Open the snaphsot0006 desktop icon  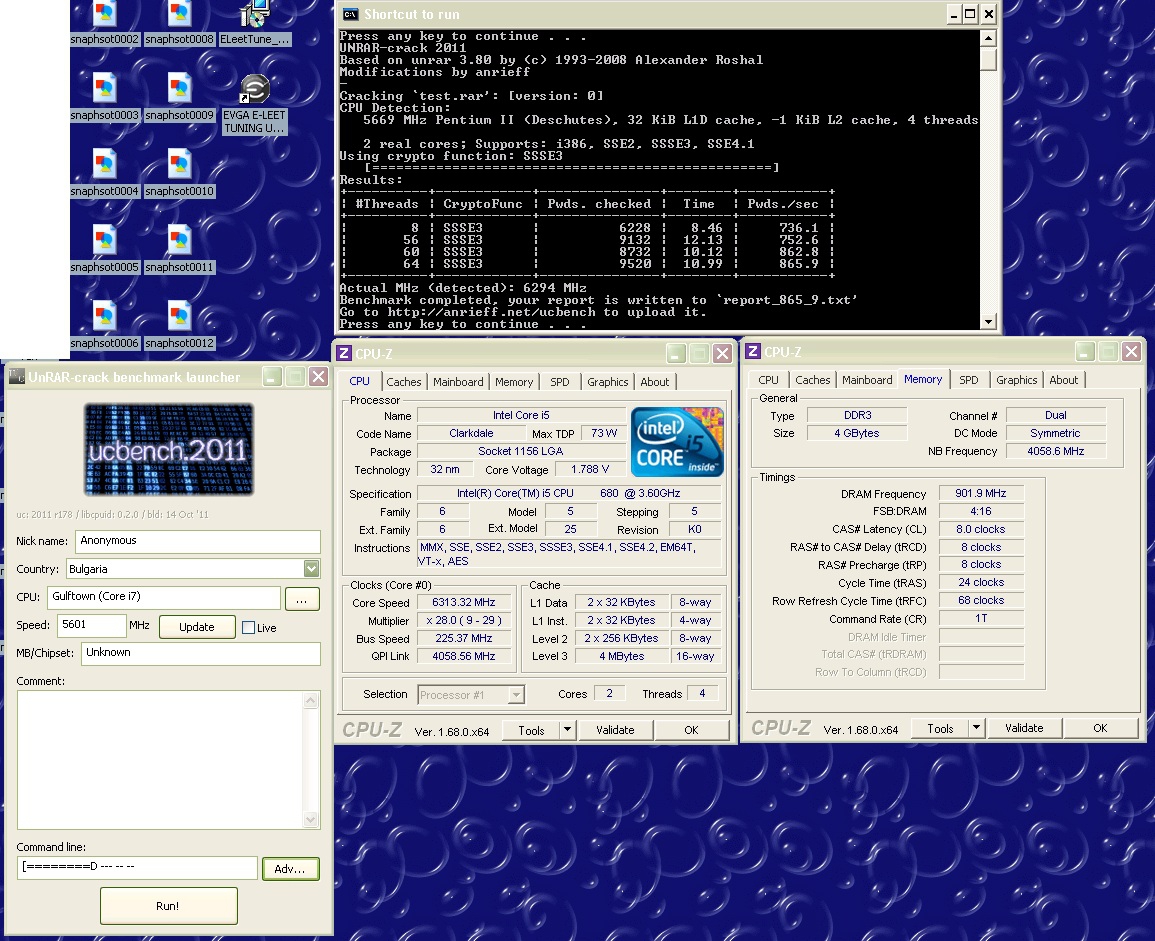pos(105,325)
